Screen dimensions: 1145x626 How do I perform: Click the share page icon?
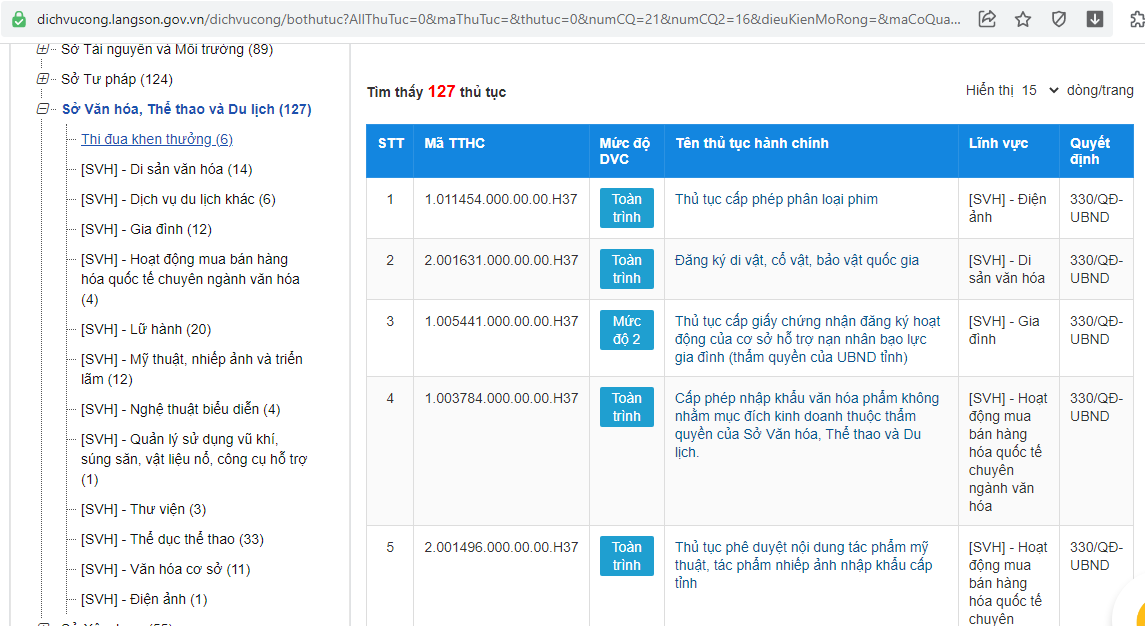(987, 19)
